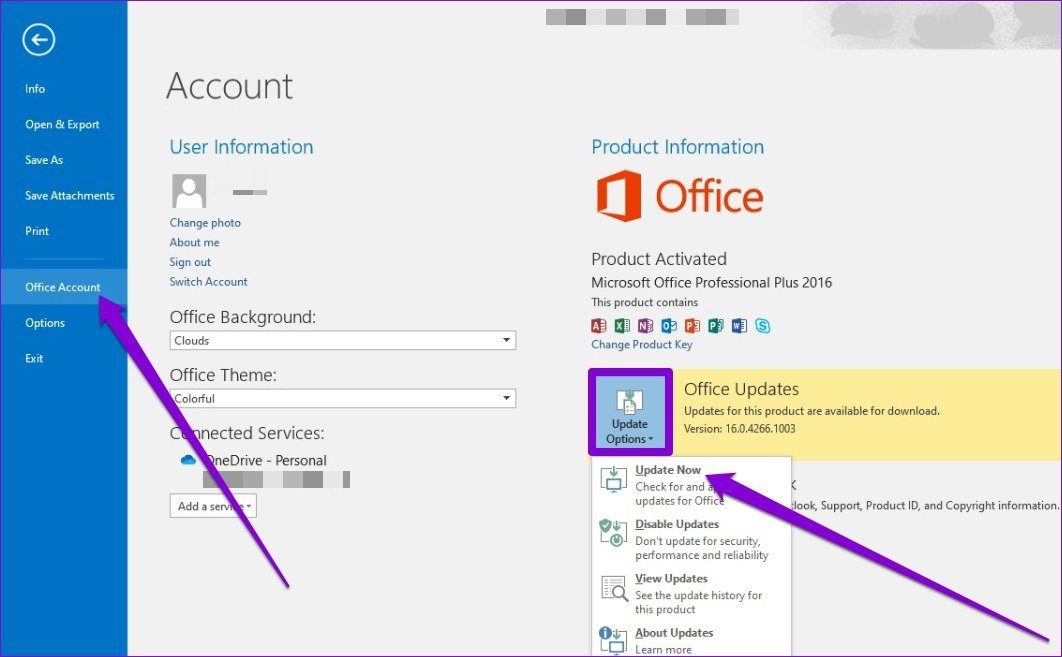Image resolution: width=1062 pixels, height=657 pixels.
Task: Click the OneNote app icon
Action: (645, 326)
